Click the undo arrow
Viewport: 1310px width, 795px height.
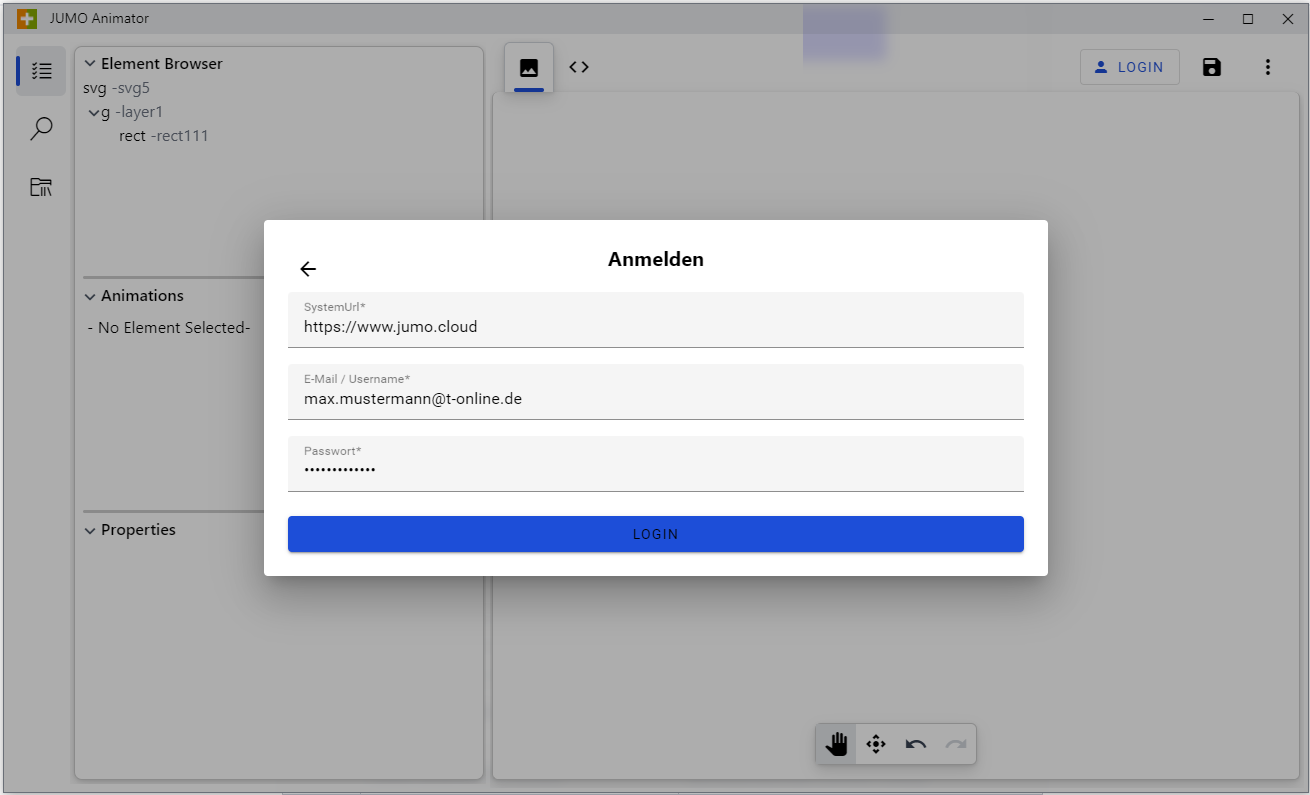point(916,744)
